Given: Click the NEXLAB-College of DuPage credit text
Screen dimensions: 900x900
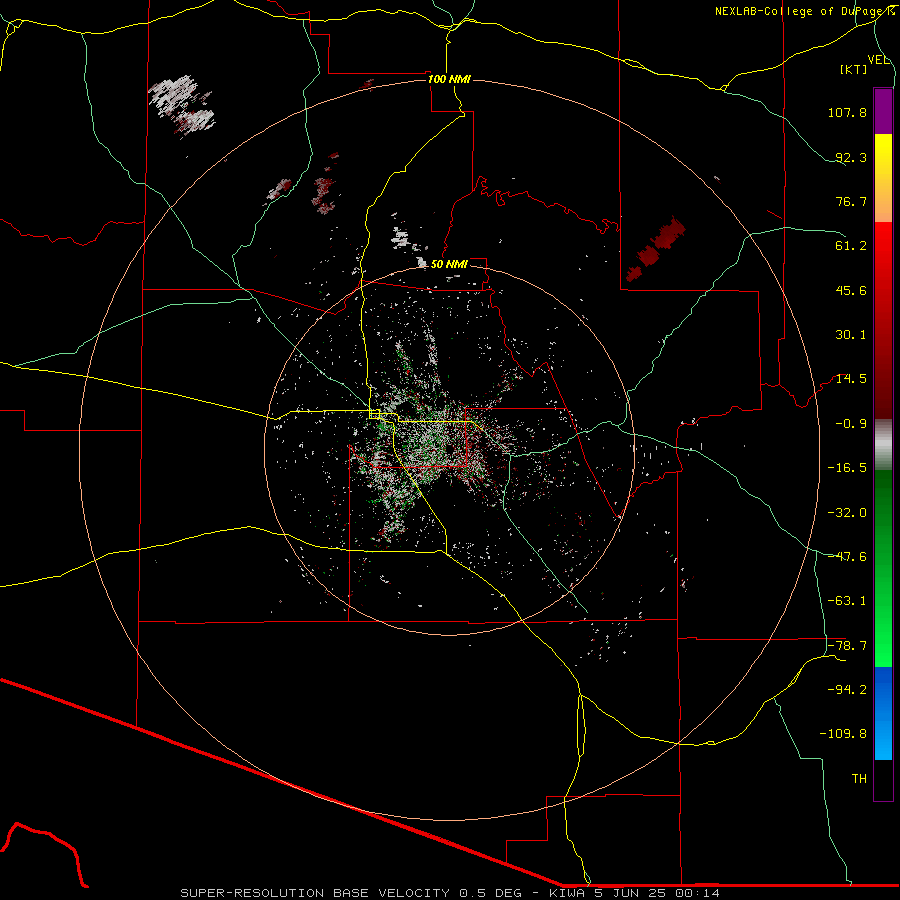Looking at the screenshot, I should pyautogui.click(x=804, y=11).
